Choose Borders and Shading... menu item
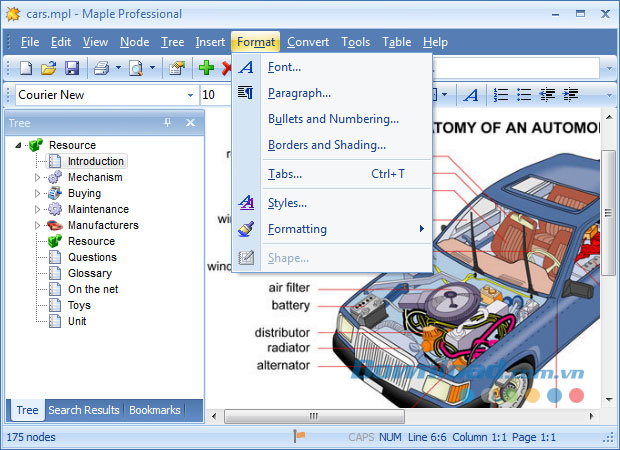This screenshot has width=620, height=450. 332,145
